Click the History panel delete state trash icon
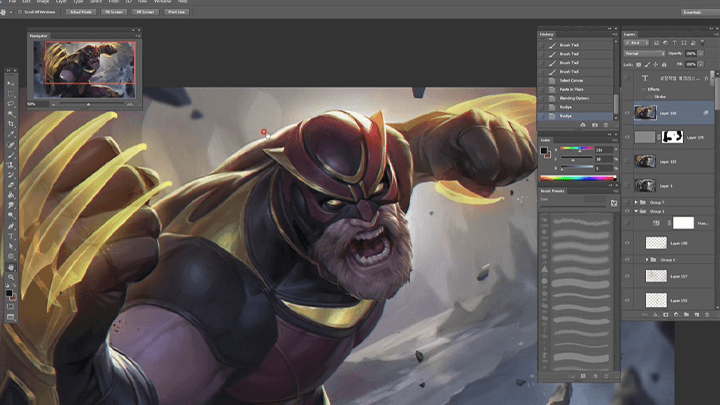 (x=606, y=125)
